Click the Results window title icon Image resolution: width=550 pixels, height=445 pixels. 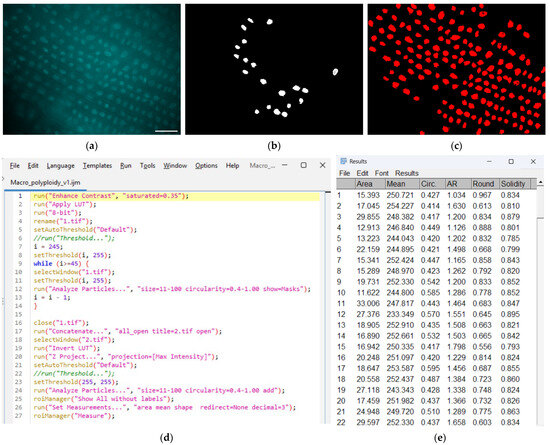click(344, 161)
